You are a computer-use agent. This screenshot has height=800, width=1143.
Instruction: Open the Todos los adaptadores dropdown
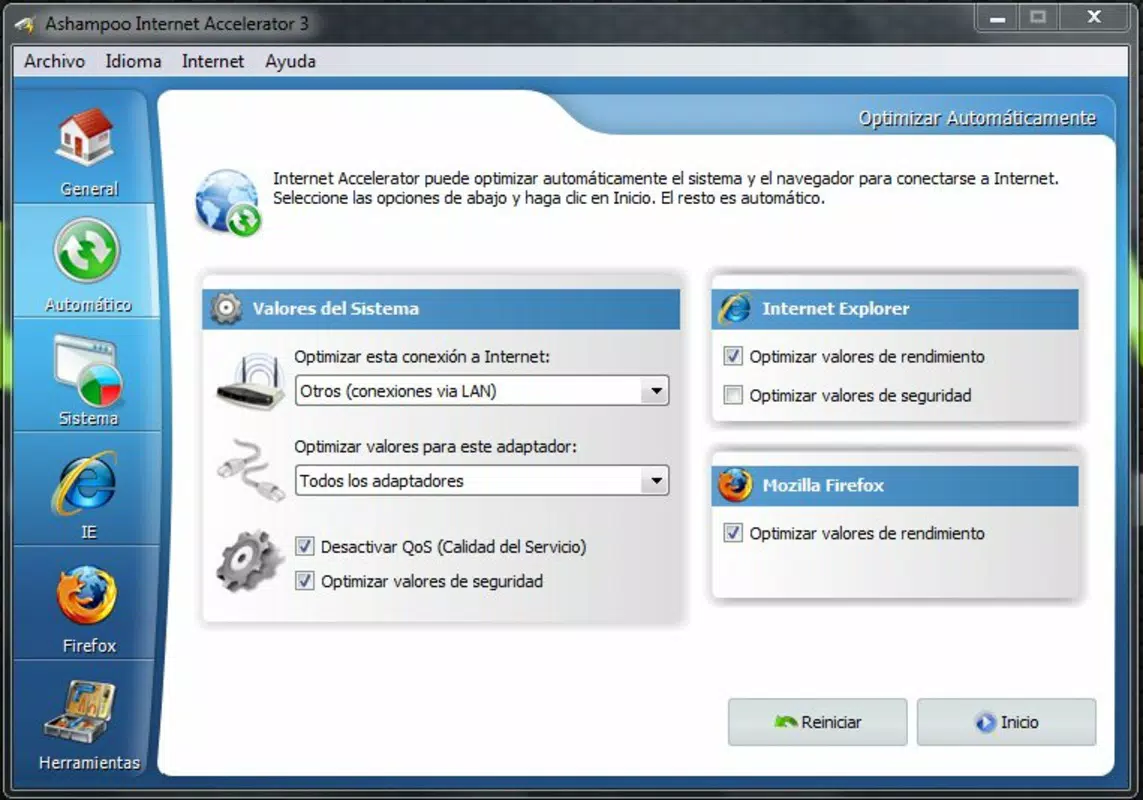coord(482,481)
